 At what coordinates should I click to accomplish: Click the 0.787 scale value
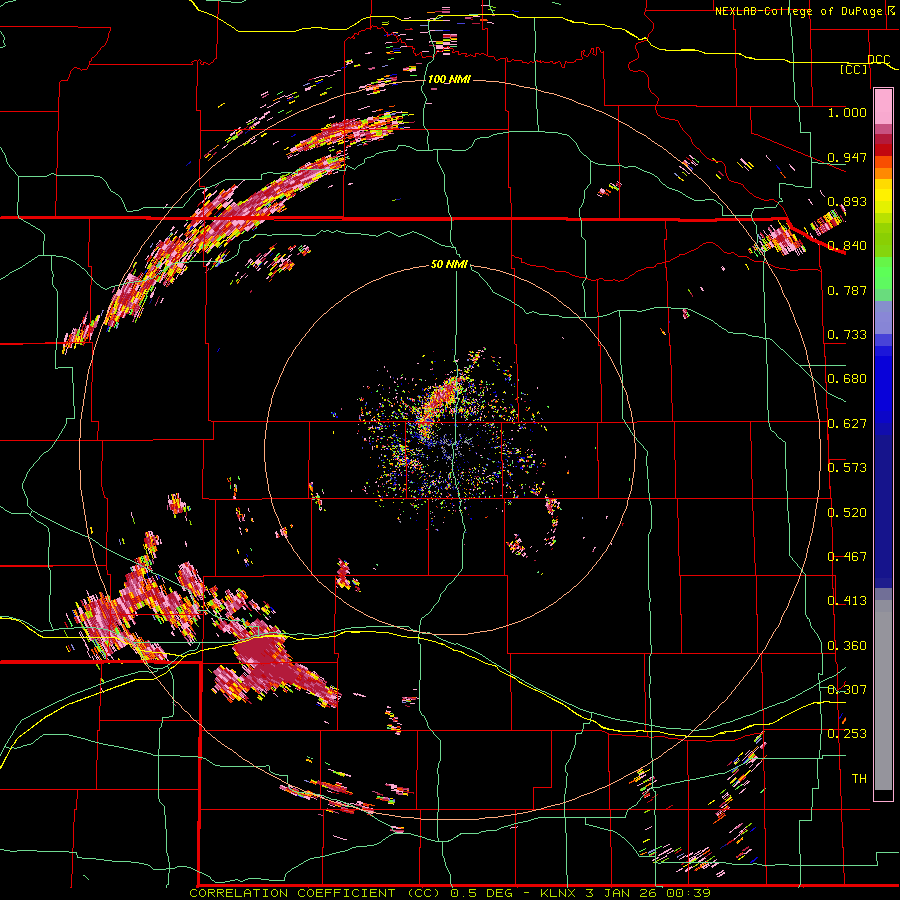click(x=847, y=290)
